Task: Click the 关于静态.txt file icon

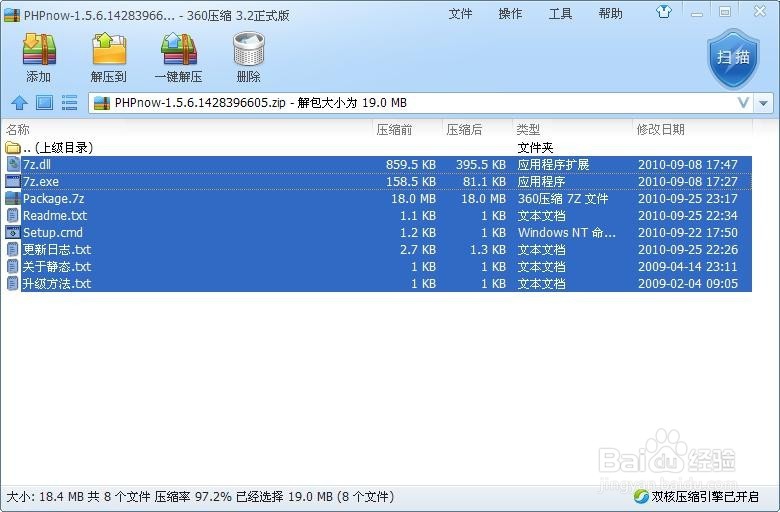Action: (13, 266)
